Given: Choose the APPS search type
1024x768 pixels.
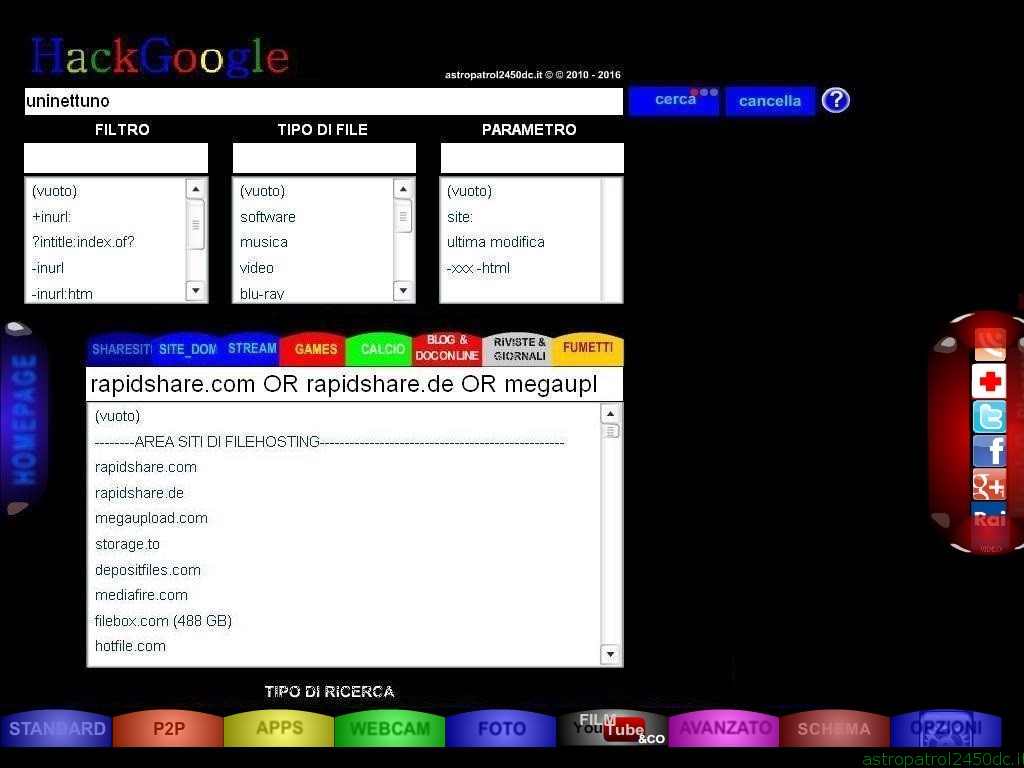Looking at the screenshot, I should 280,728.
